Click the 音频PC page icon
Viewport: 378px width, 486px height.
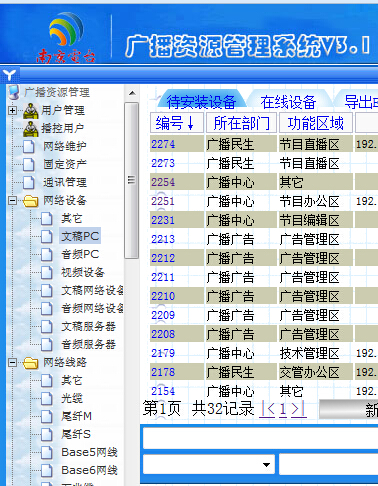coord(47,255)
